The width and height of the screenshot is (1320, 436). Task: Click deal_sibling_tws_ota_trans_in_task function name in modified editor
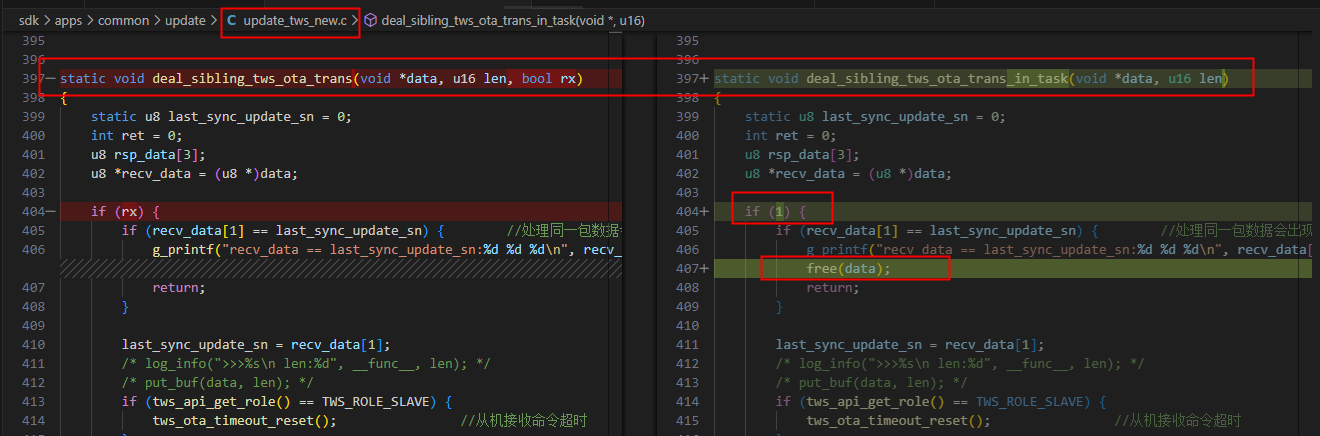point(936,78)
